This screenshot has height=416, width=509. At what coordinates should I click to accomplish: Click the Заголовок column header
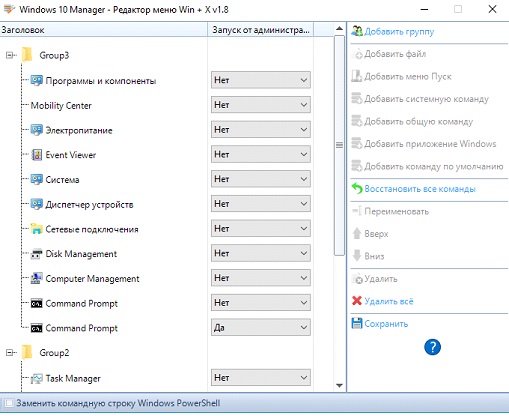pos(104,30)
